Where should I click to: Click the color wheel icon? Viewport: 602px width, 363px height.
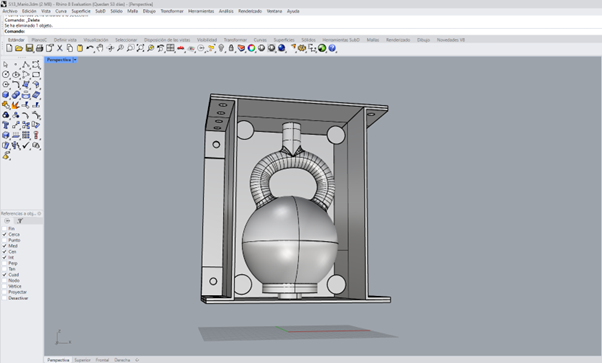pyautogui.click(x=251, y=48)
